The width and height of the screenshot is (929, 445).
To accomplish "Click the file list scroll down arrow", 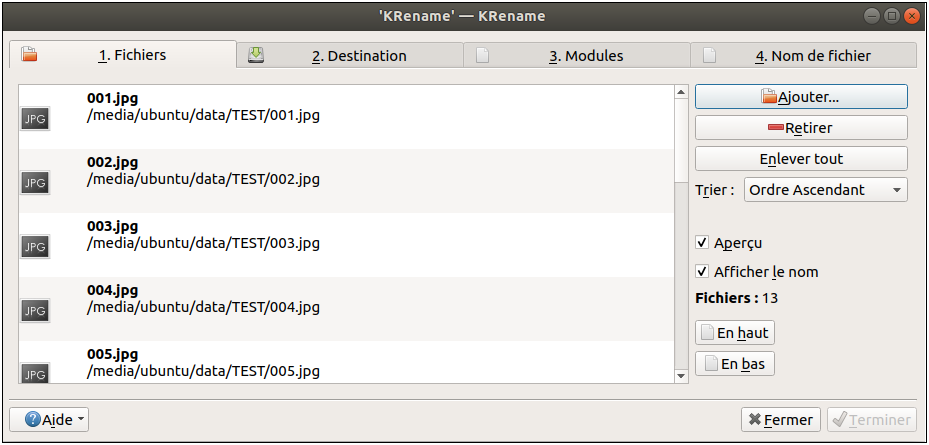I will 681,376.
